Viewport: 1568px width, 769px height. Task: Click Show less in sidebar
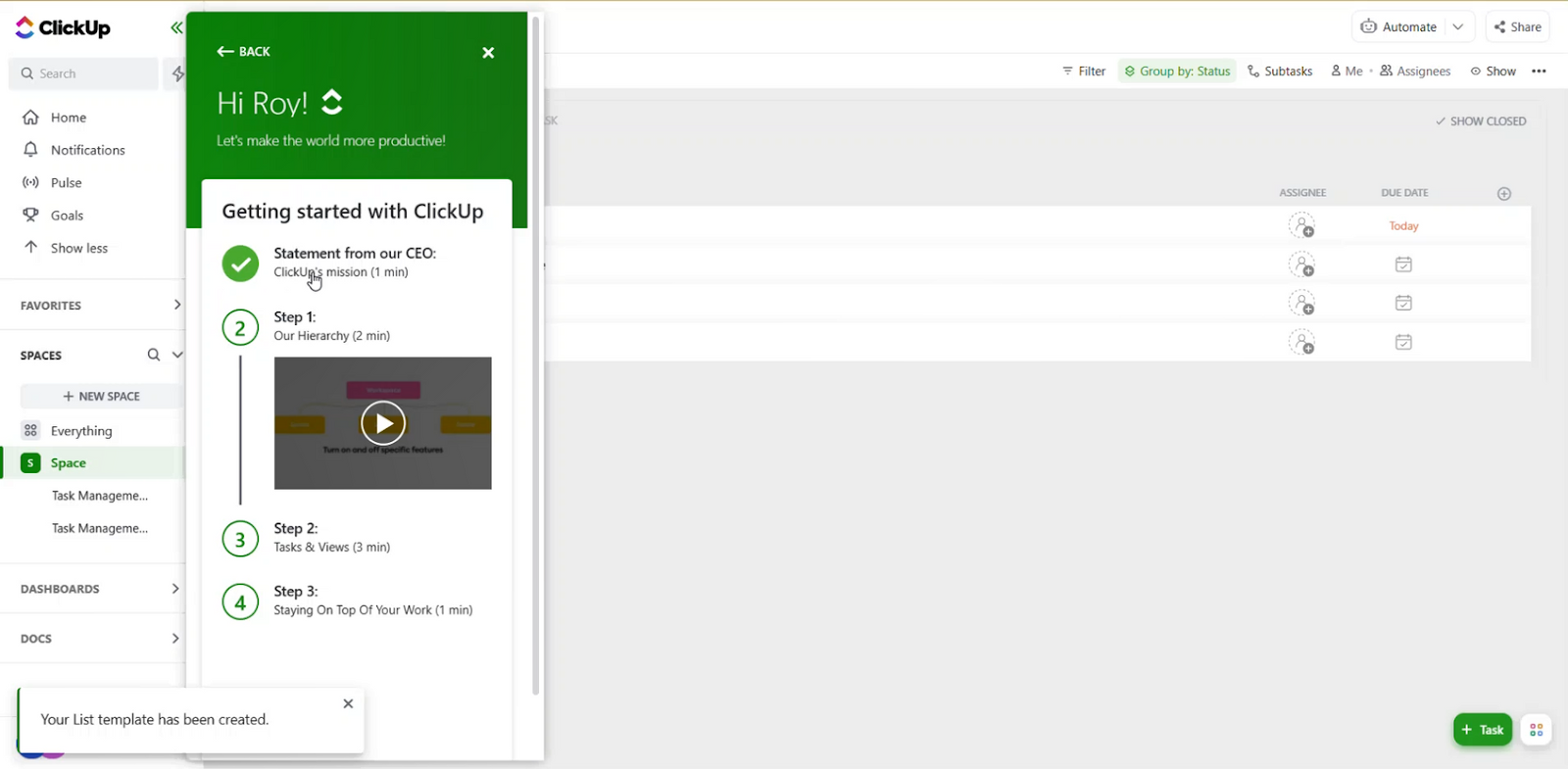79,248
